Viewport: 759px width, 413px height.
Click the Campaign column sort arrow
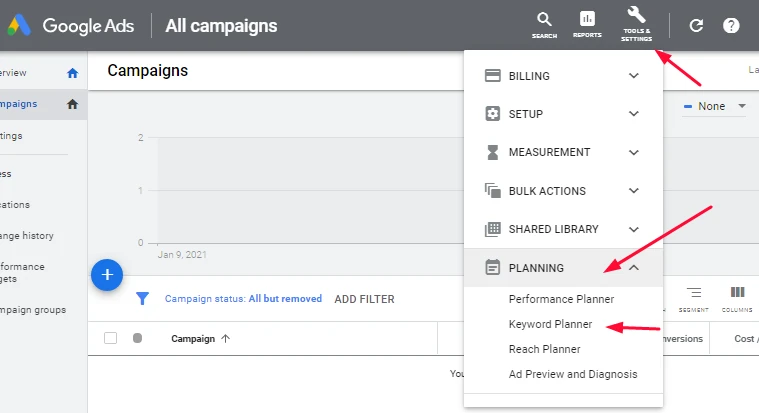[226, 338]
